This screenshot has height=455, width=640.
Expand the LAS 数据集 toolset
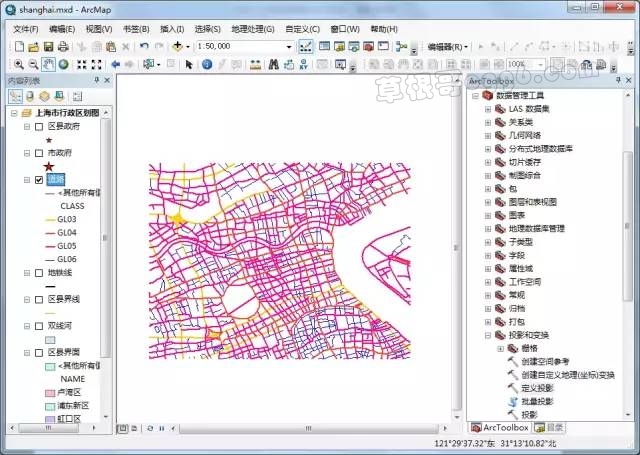pos(488,109)
